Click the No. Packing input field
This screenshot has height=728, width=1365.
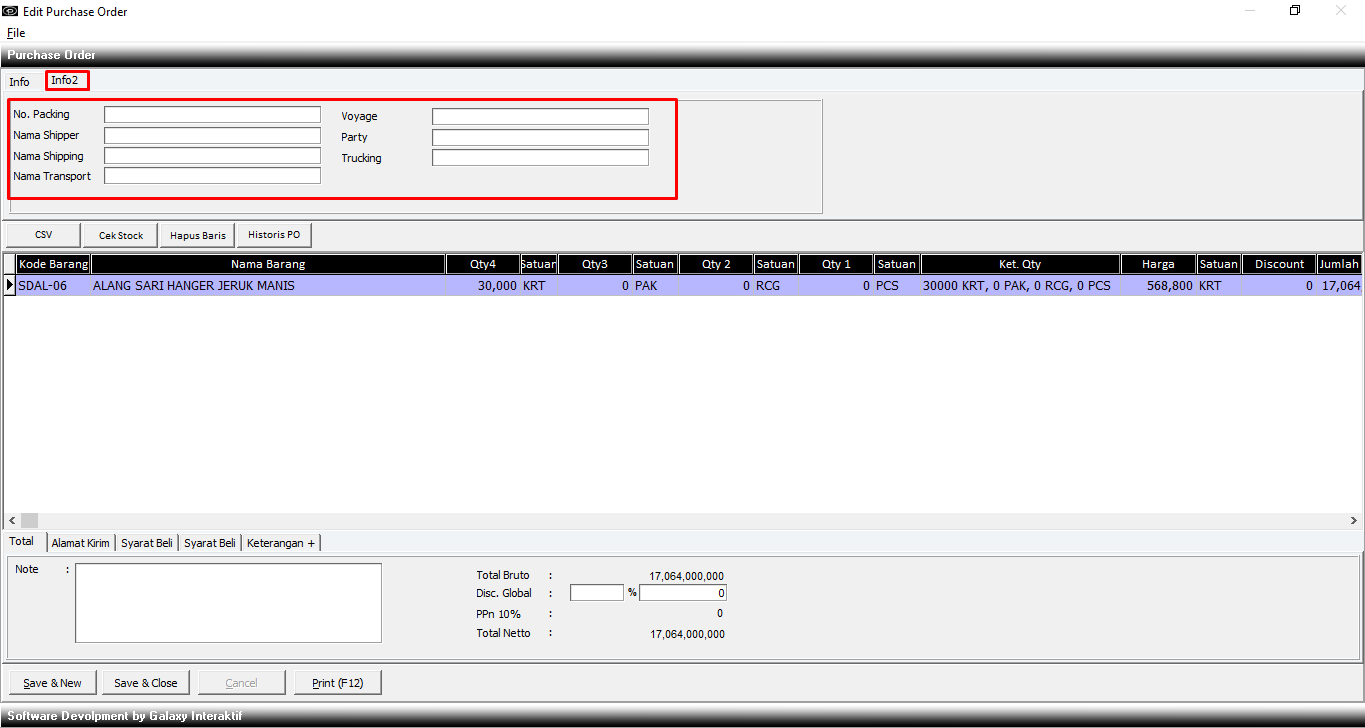[212, 115]
